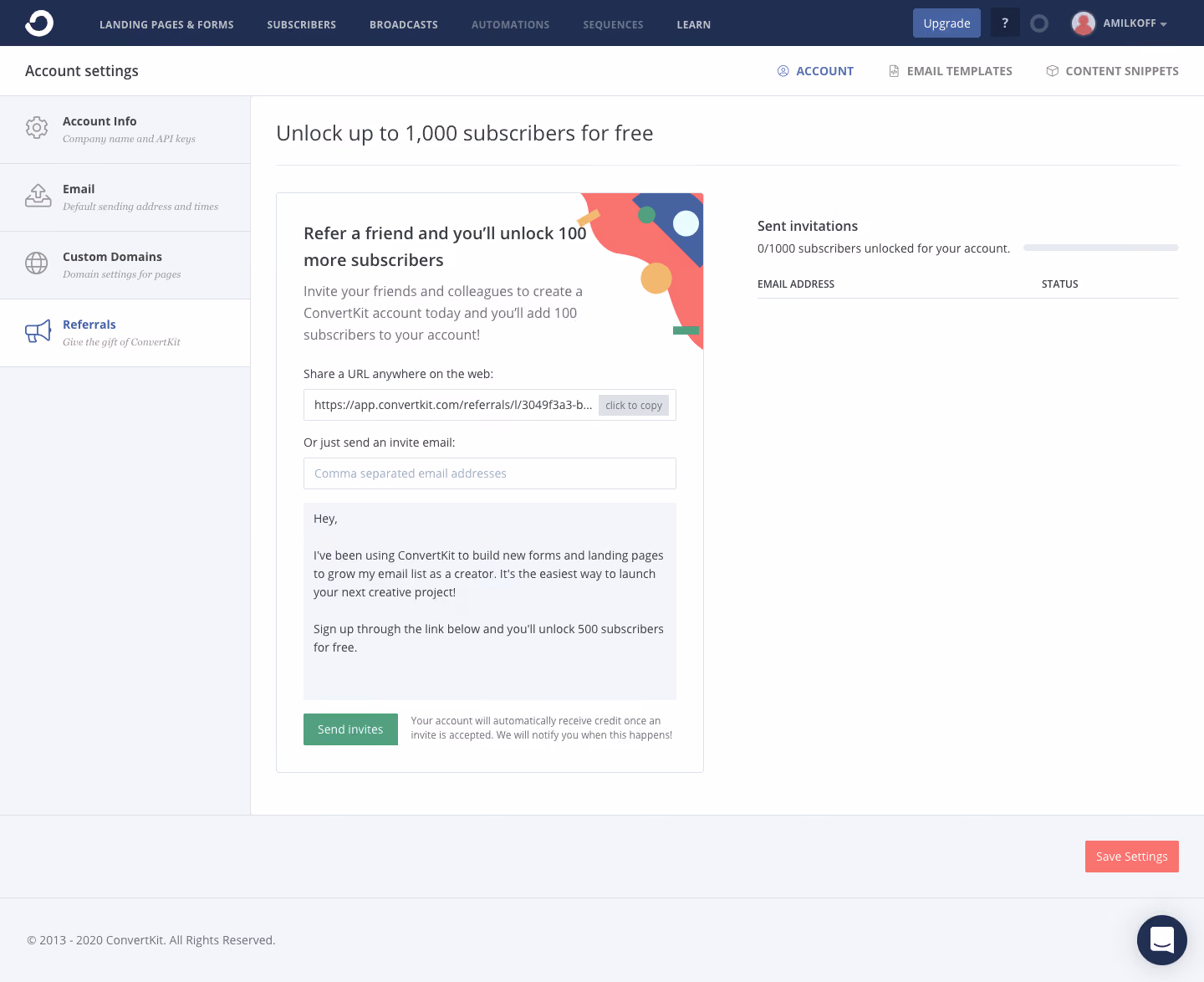Click the Email Templates document icon
Screen dimensions: 1204x982
pyautogui.click(x=894, y=71)
